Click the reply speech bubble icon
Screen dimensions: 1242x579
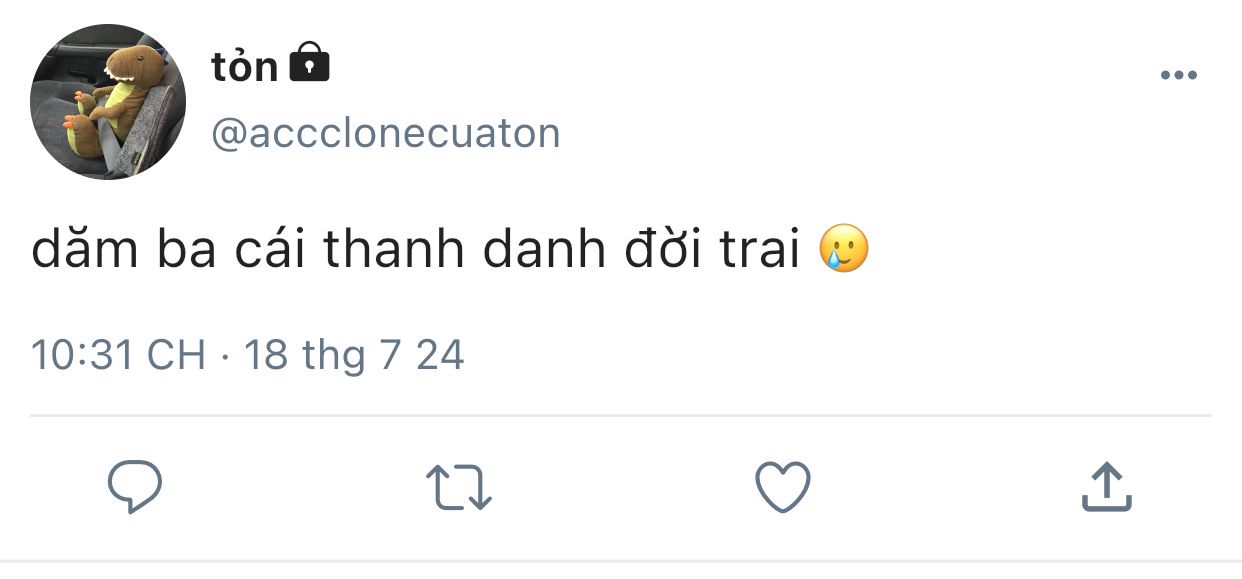134,487
